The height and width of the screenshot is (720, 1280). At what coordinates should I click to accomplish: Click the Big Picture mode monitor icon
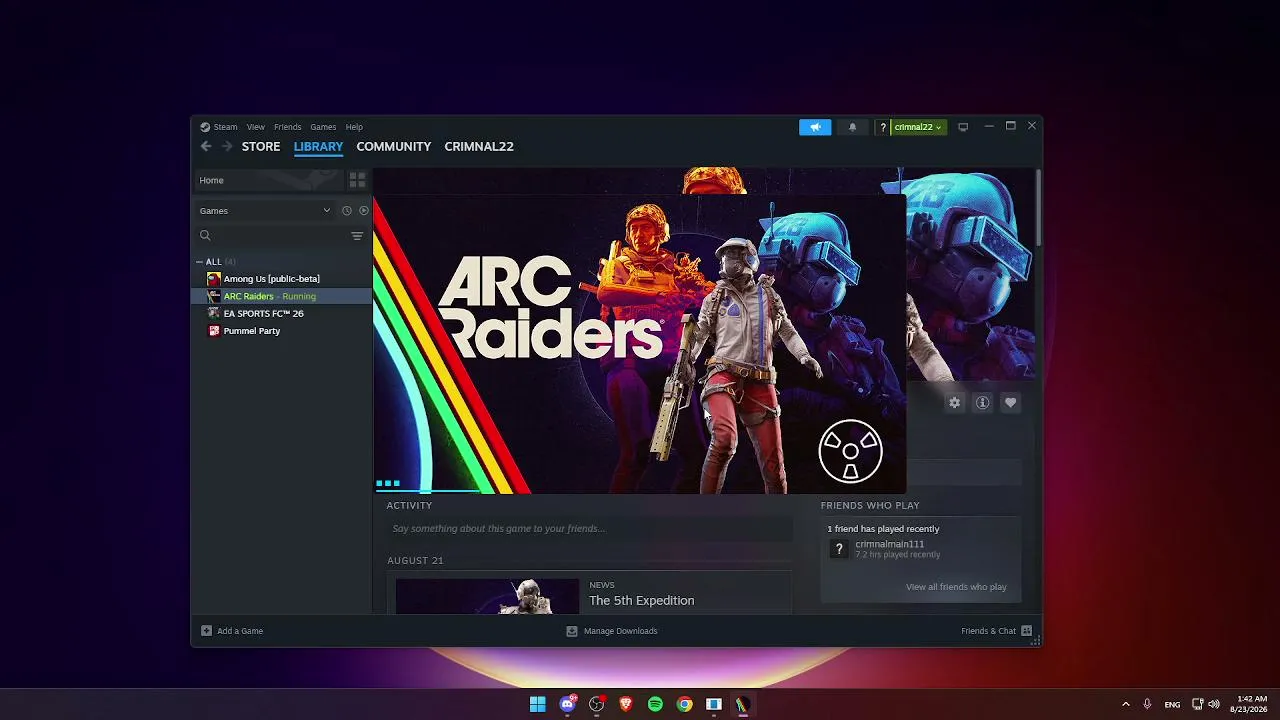coord(963,127)
